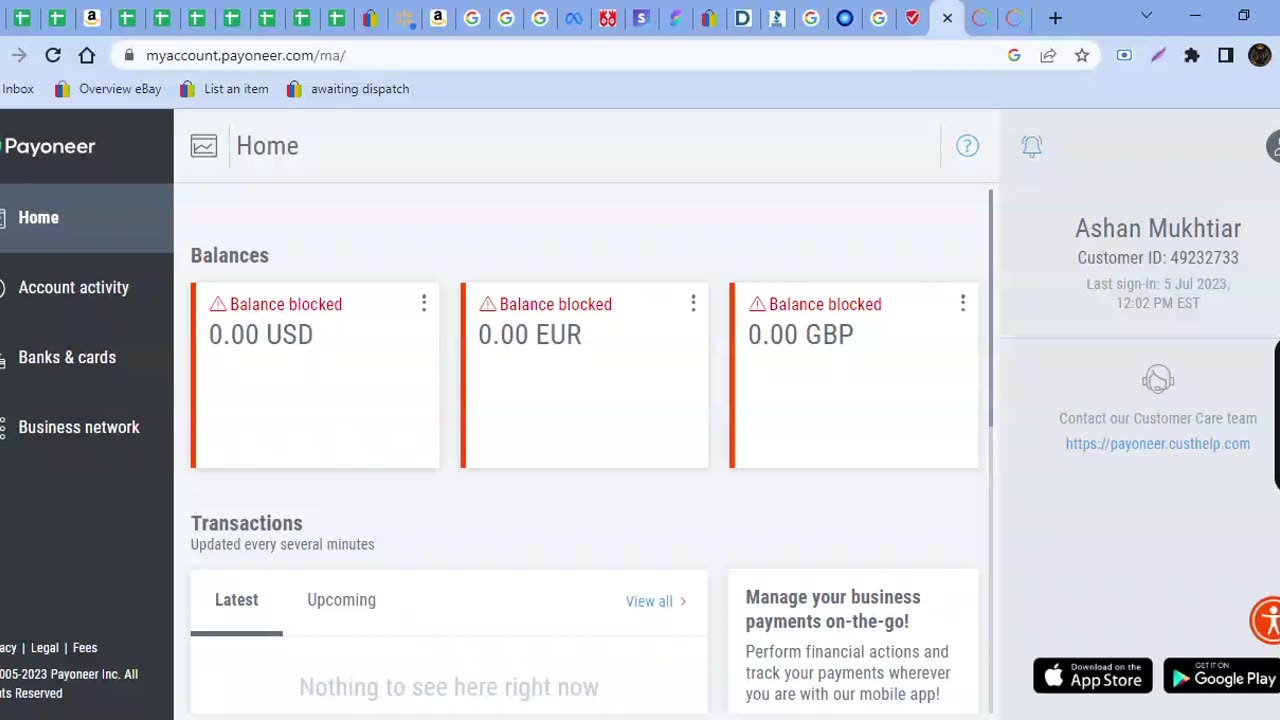Open the awaiting dispatch bookmark
Image resolution: width=1280 pixels, height=720 pixels.
coord(348,89)
